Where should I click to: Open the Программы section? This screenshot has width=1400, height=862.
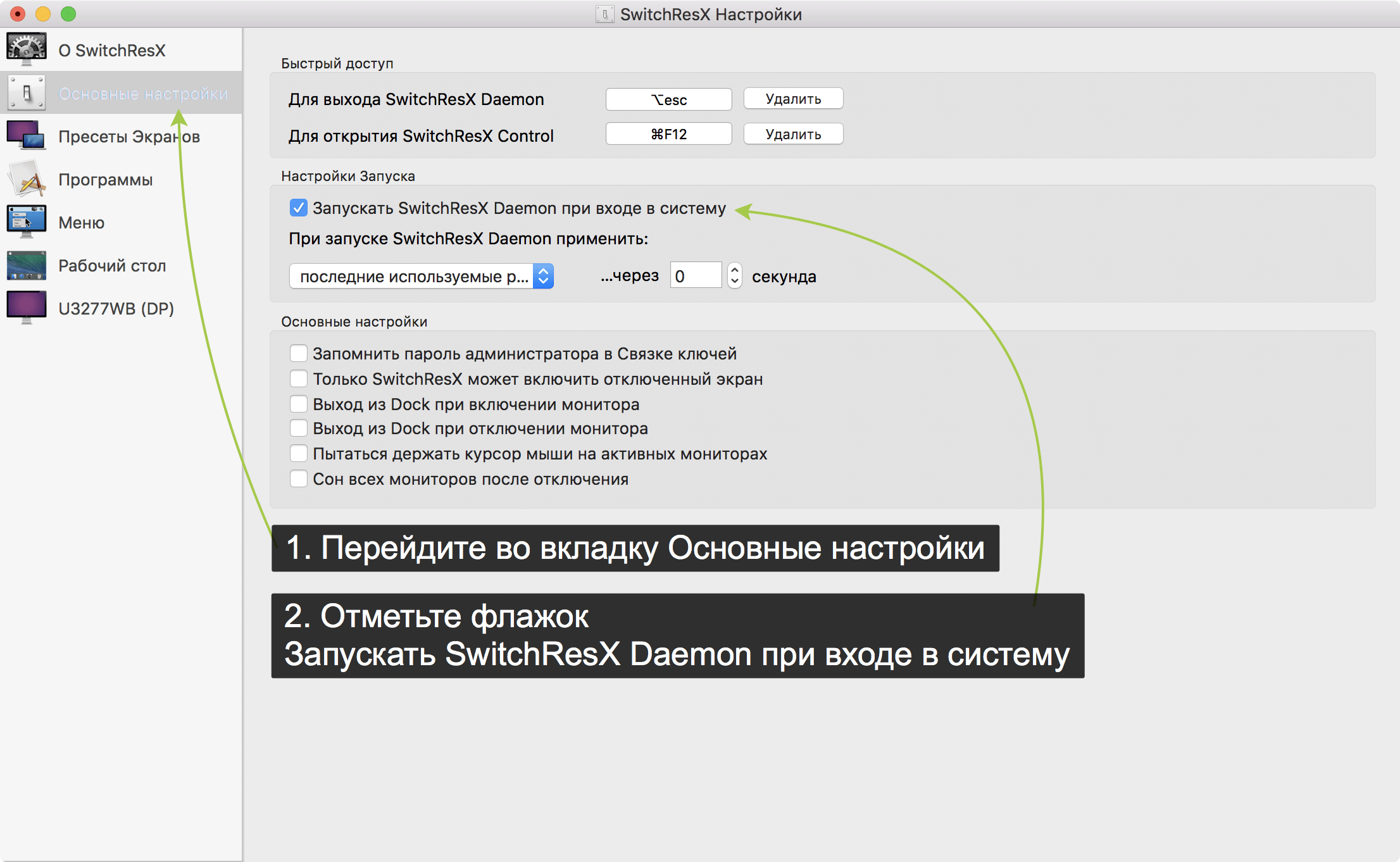tap(121, 179)
